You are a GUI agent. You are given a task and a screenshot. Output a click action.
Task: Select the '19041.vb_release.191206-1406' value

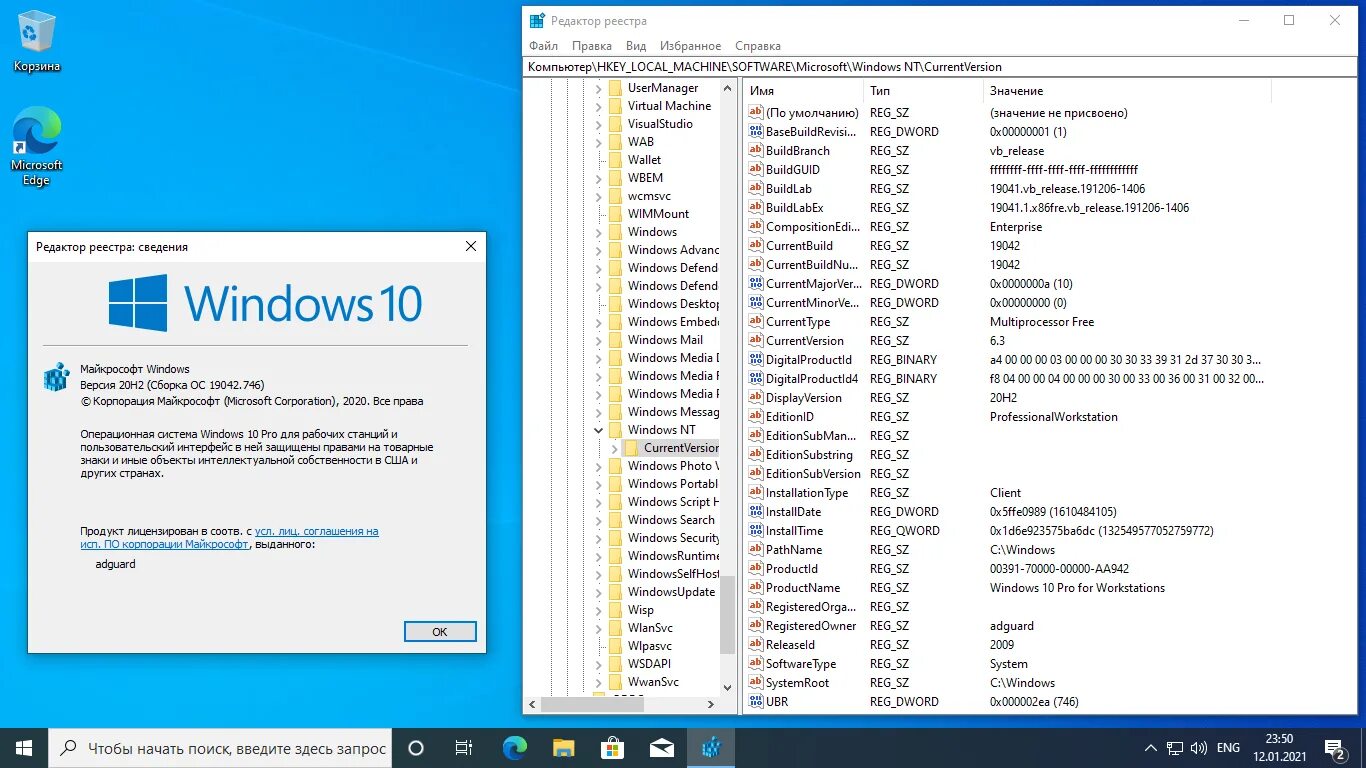point(1067,189)
